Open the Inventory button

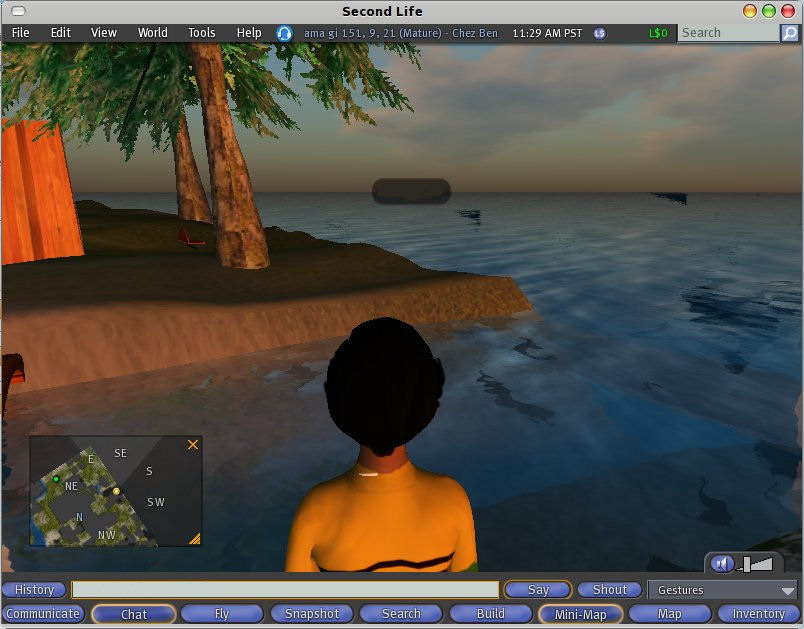pyautogui.click(x=758, y=614)
